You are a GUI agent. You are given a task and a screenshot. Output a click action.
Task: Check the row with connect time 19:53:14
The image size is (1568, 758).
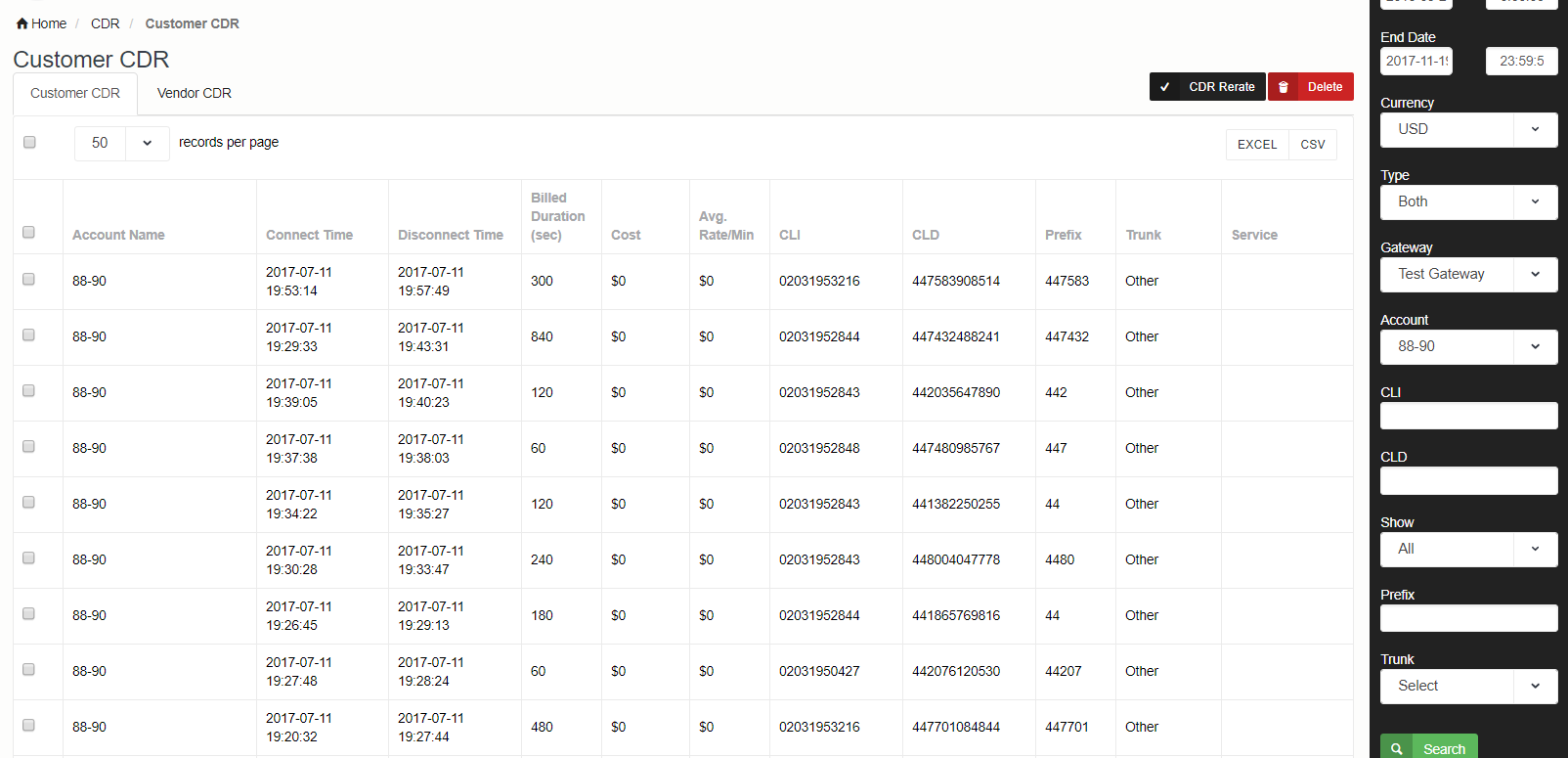pos(28,280)
